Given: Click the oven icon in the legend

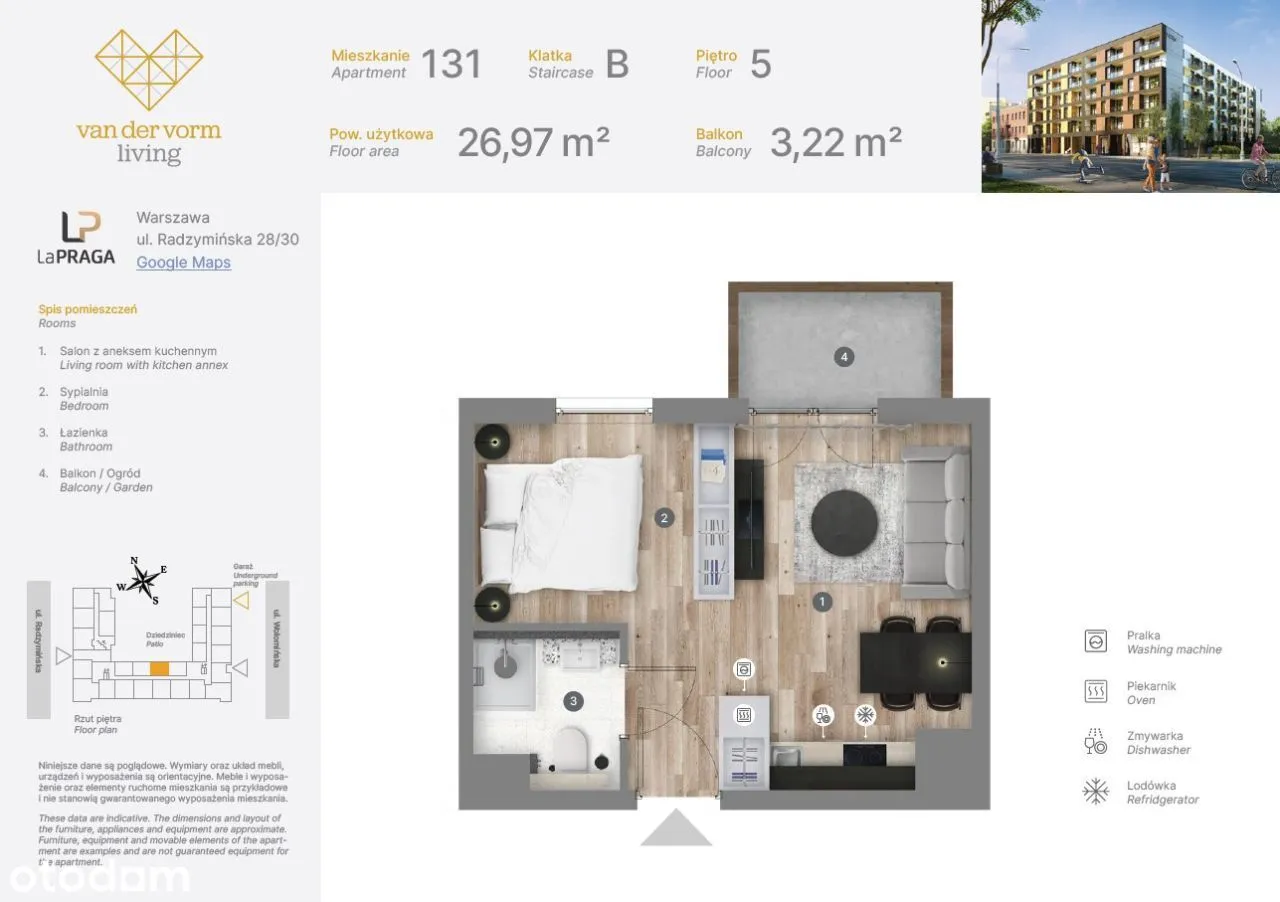Looking at the screenshot, I should click(x=1096, y=691).
